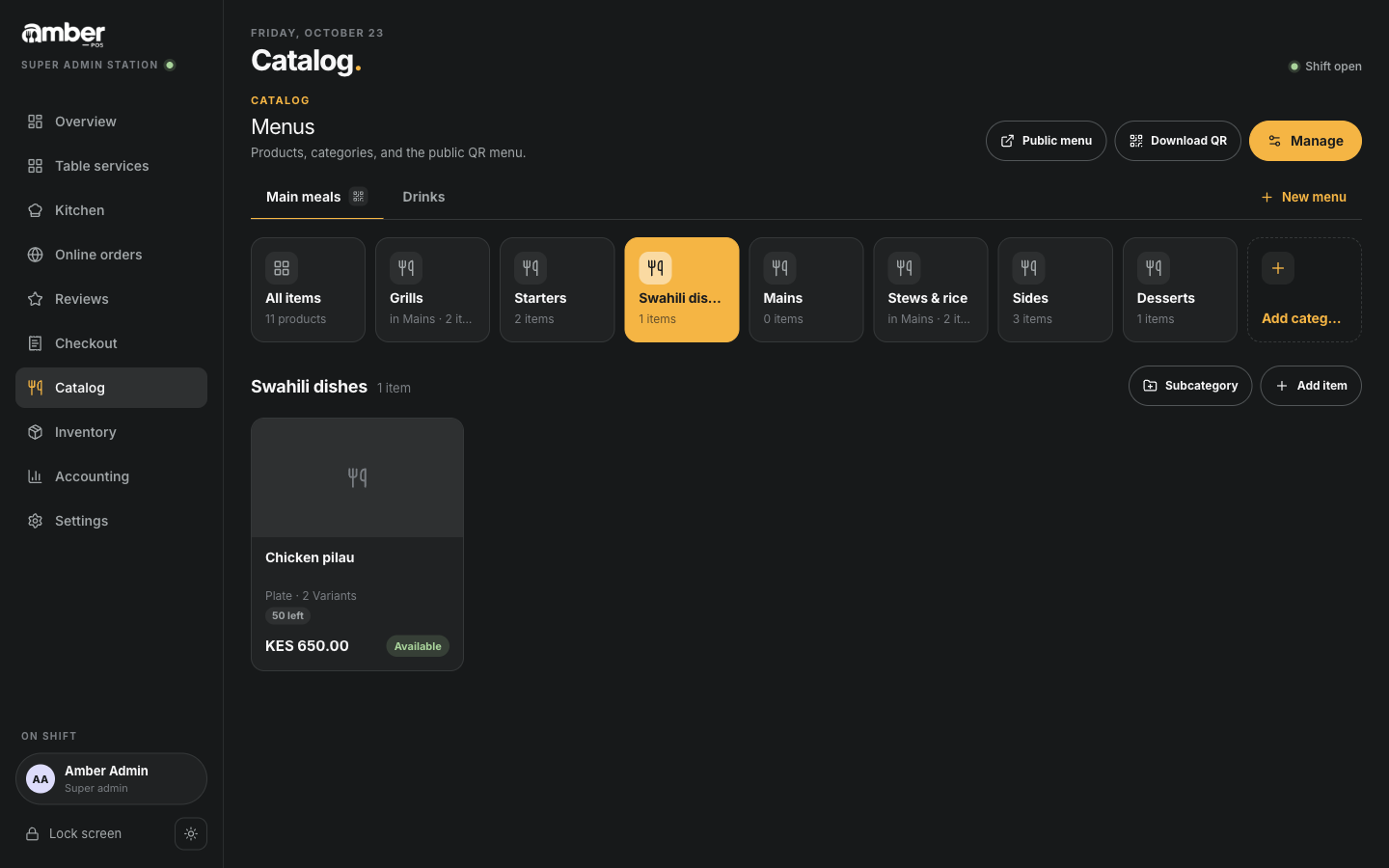Screen dimensions: 1389x868
Task: Click the grid icon on All items card
Action: (282, 268)
